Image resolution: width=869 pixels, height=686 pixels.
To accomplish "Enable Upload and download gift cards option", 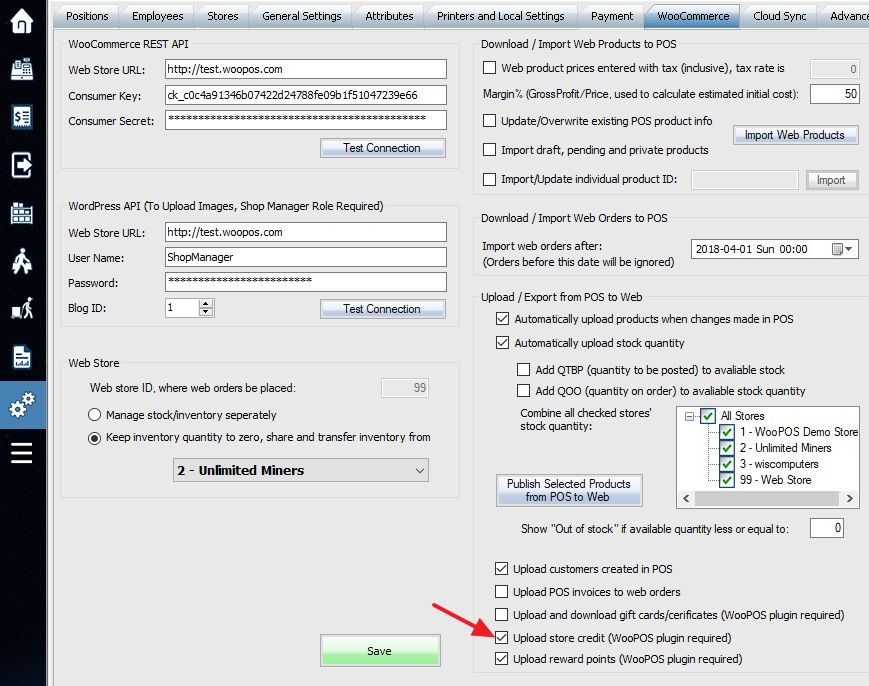I will tap(501, 615).
